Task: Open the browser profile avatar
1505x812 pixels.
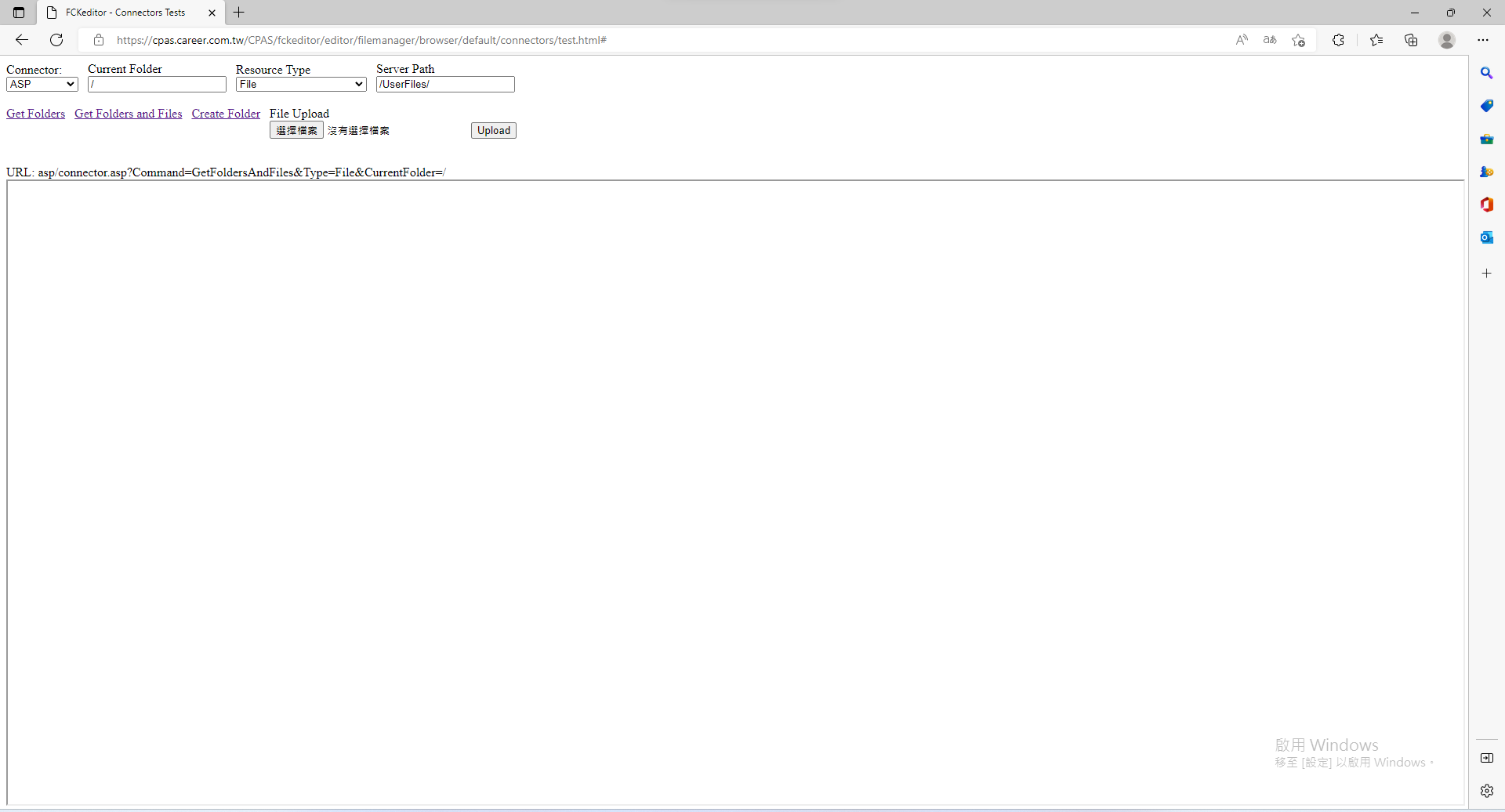Action: click(x=1447, y=40)
